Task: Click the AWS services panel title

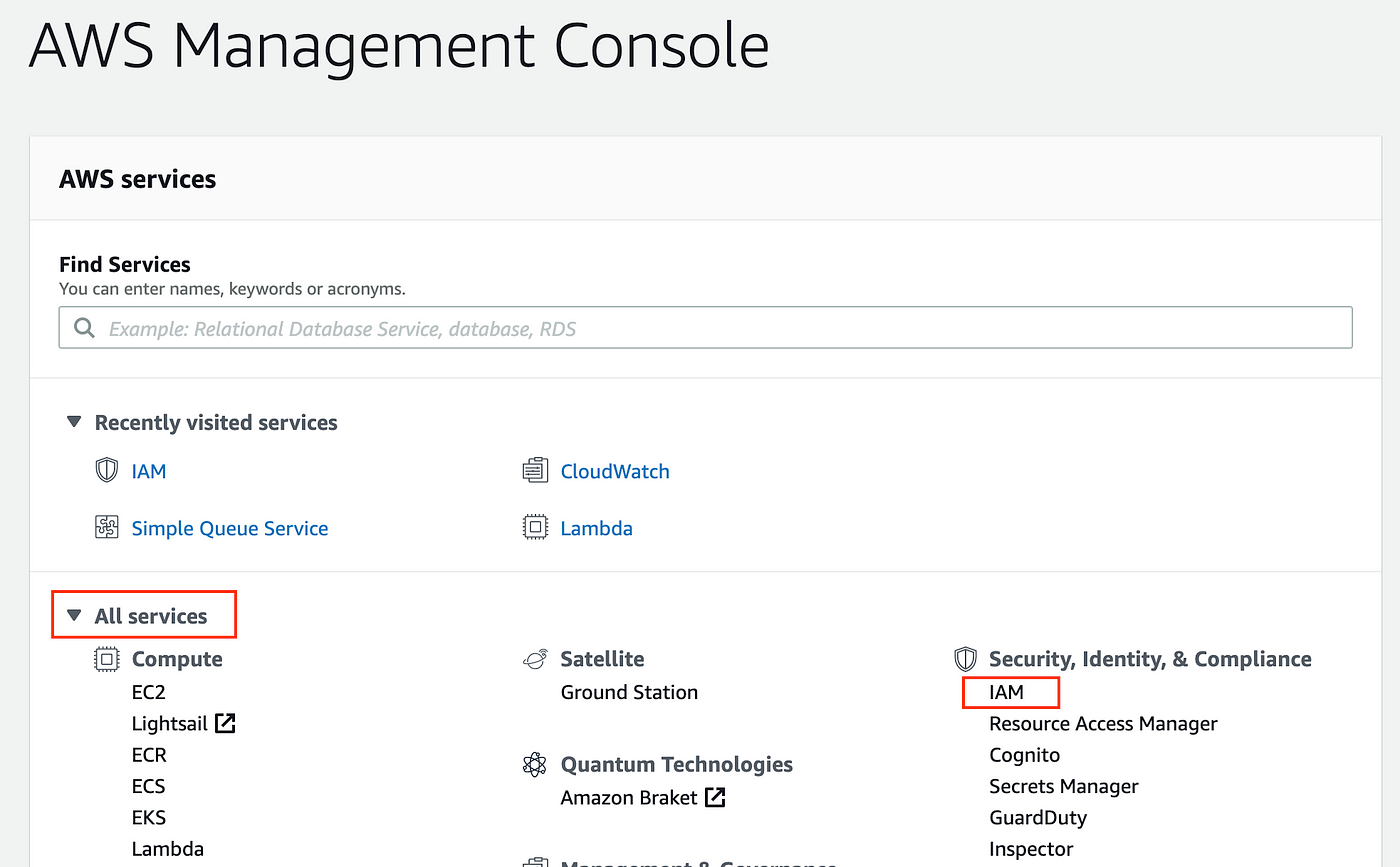Action: click(x=138, y=179)
